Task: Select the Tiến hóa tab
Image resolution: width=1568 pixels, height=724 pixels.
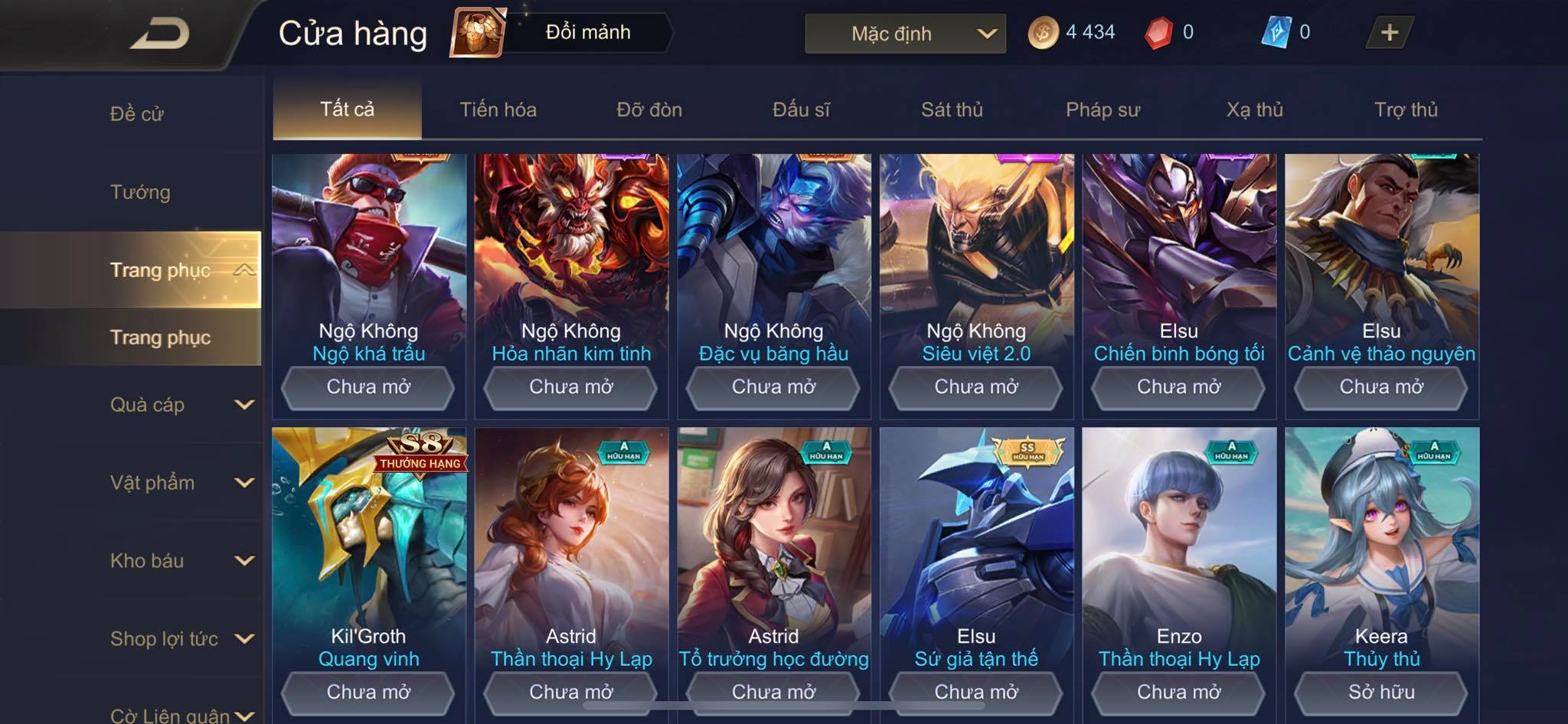Action: coord(498,109)
